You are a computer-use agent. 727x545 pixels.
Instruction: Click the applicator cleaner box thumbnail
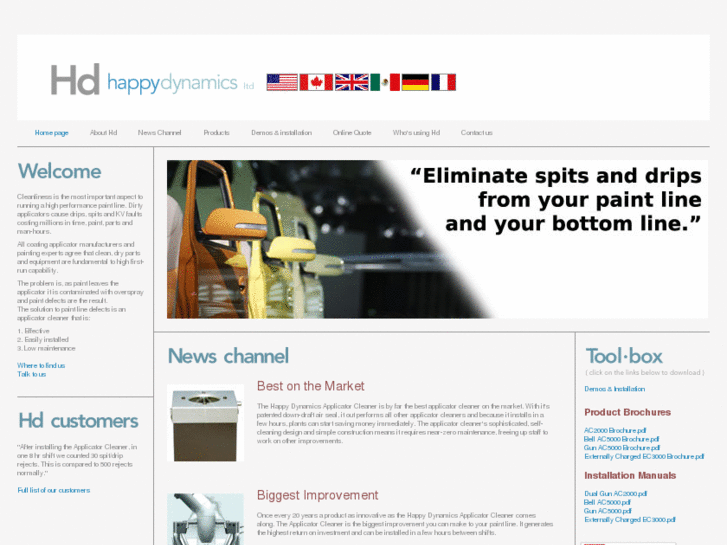click(205, 423)
